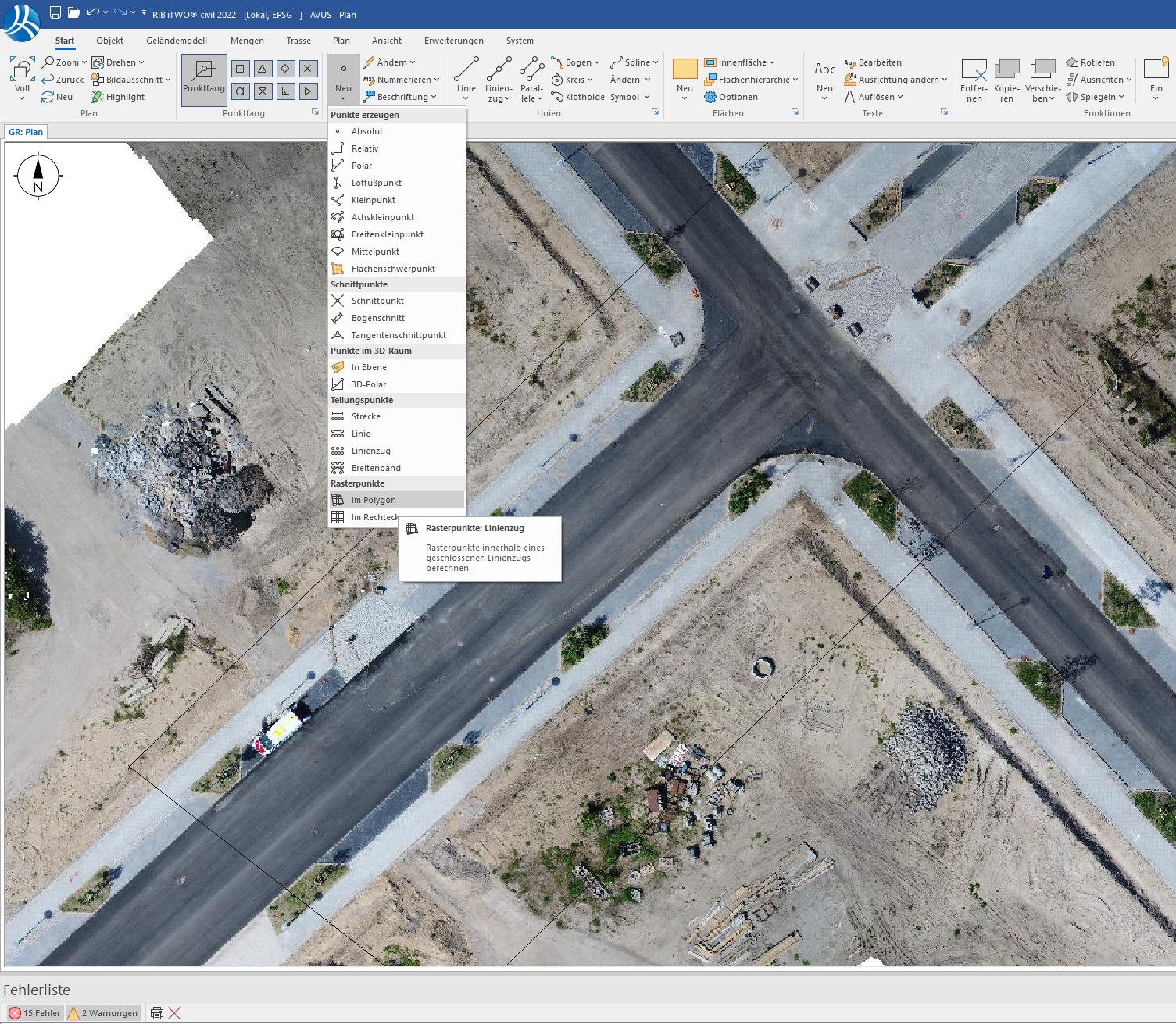1176x1024 pixels.
Task: Click the Entfernen delete icon
Action: click(974, 70)
